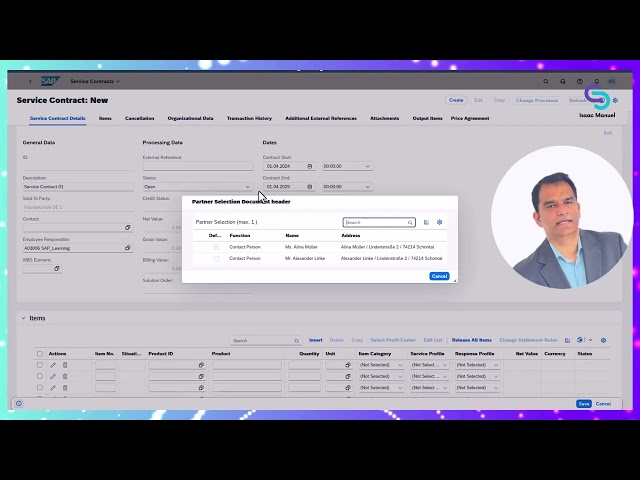
Task: Open value help for WBS Element field
Action: coord(57,268)
